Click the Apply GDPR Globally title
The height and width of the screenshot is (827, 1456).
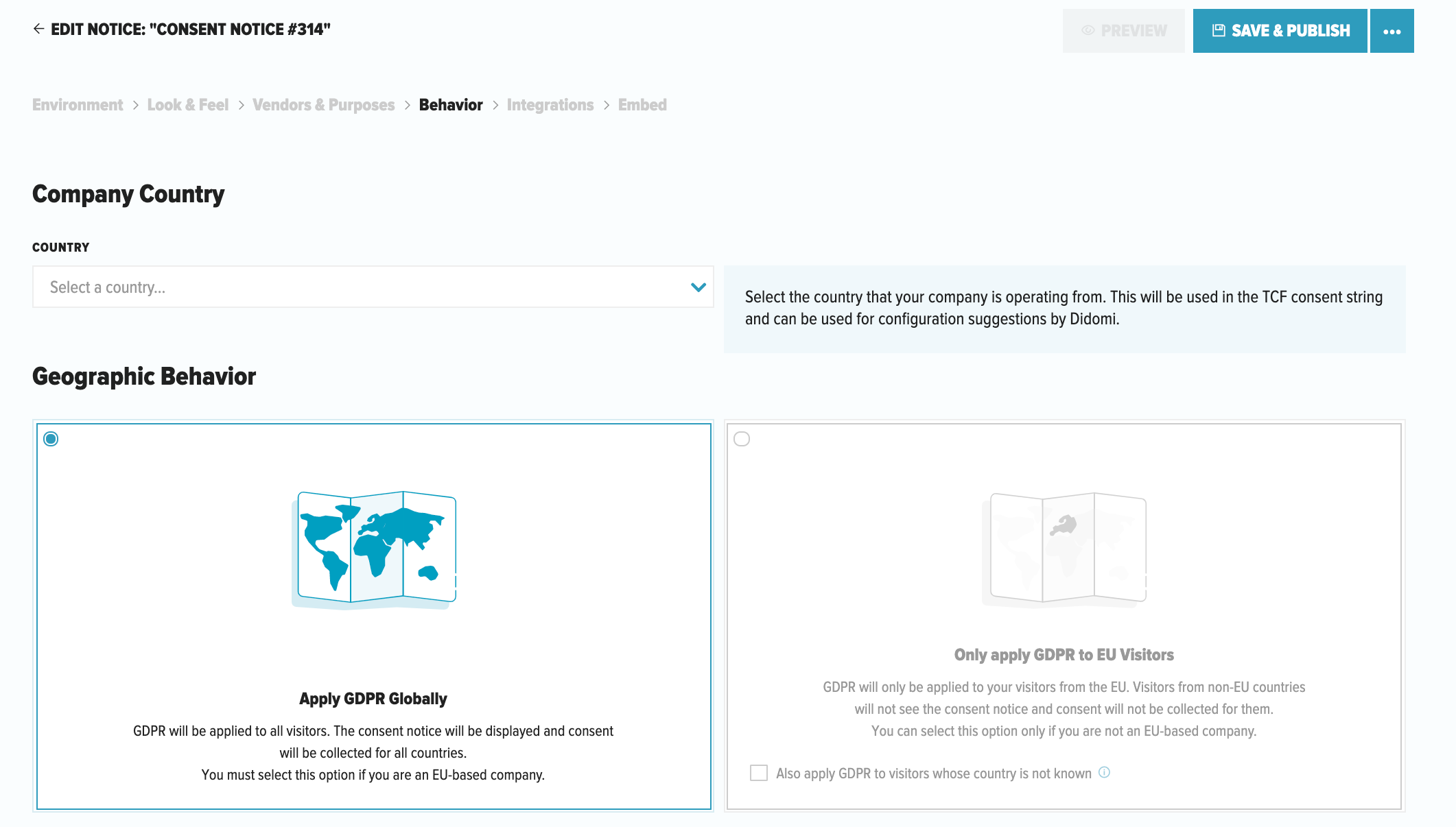point(373,699)
